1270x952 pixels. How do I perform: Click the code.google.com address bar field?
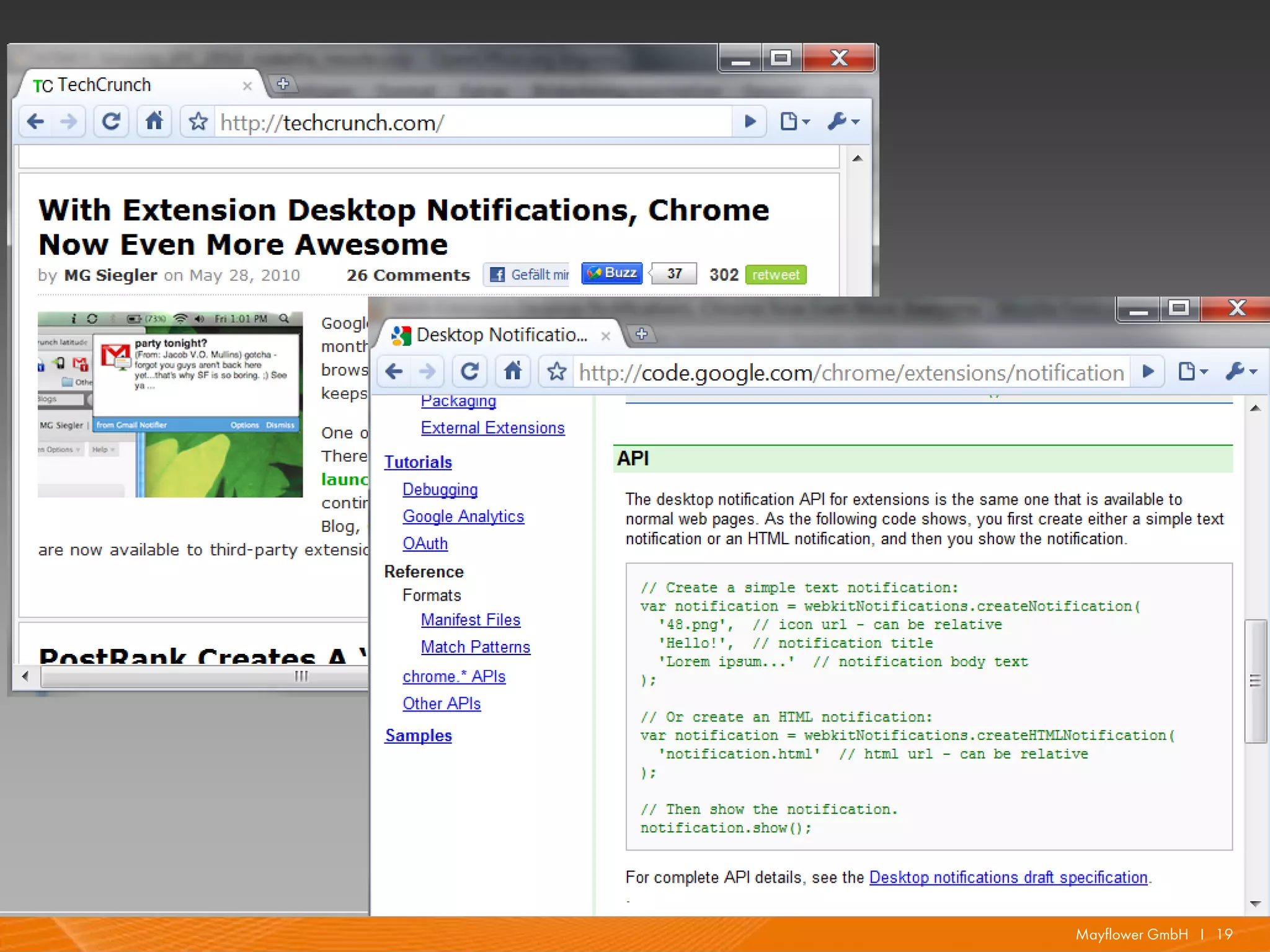tap(850, 372)
